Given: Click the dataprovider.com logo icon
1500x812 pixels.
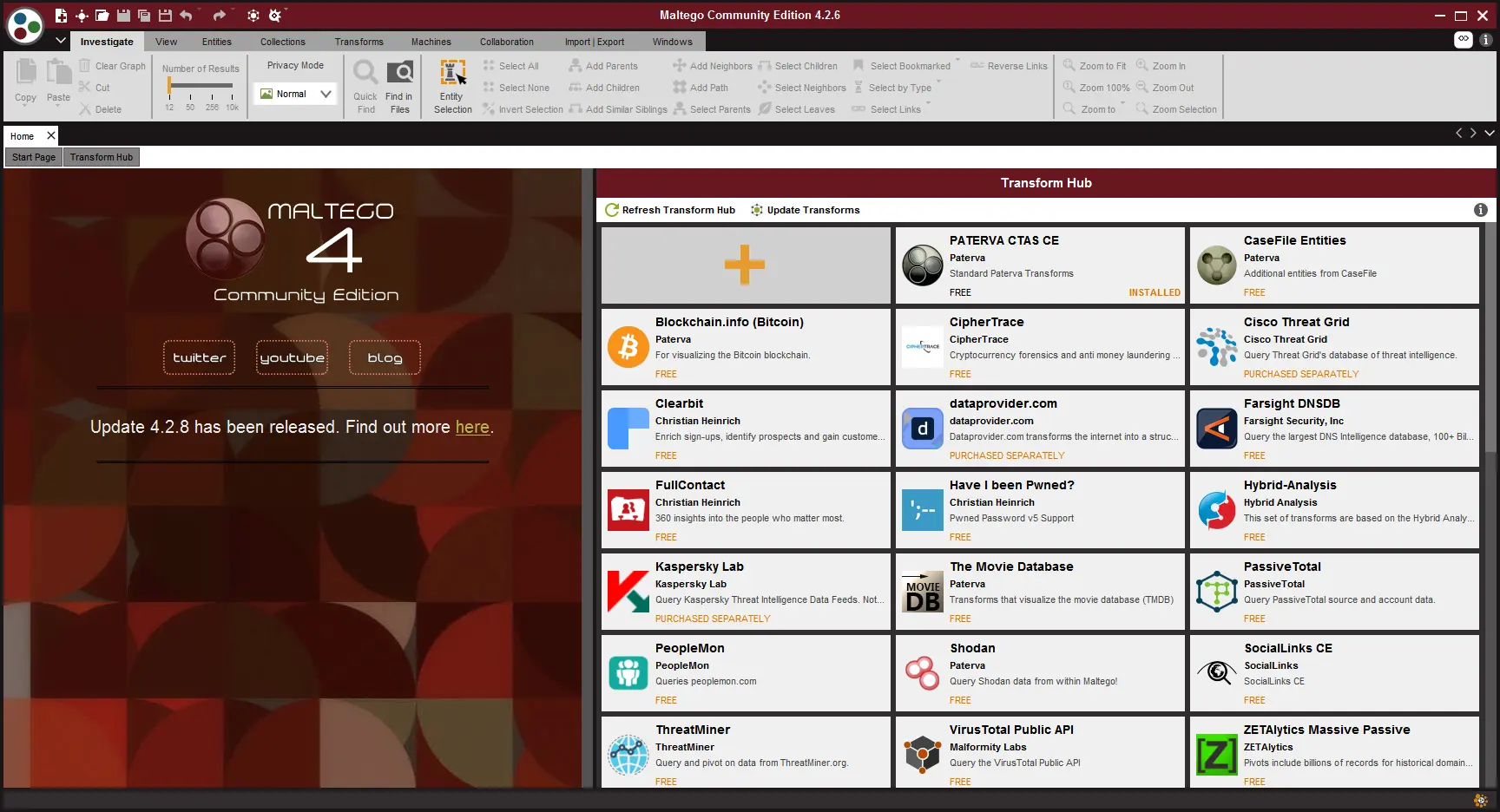Looking at the screenshot, I should click(x=923, y=429).
